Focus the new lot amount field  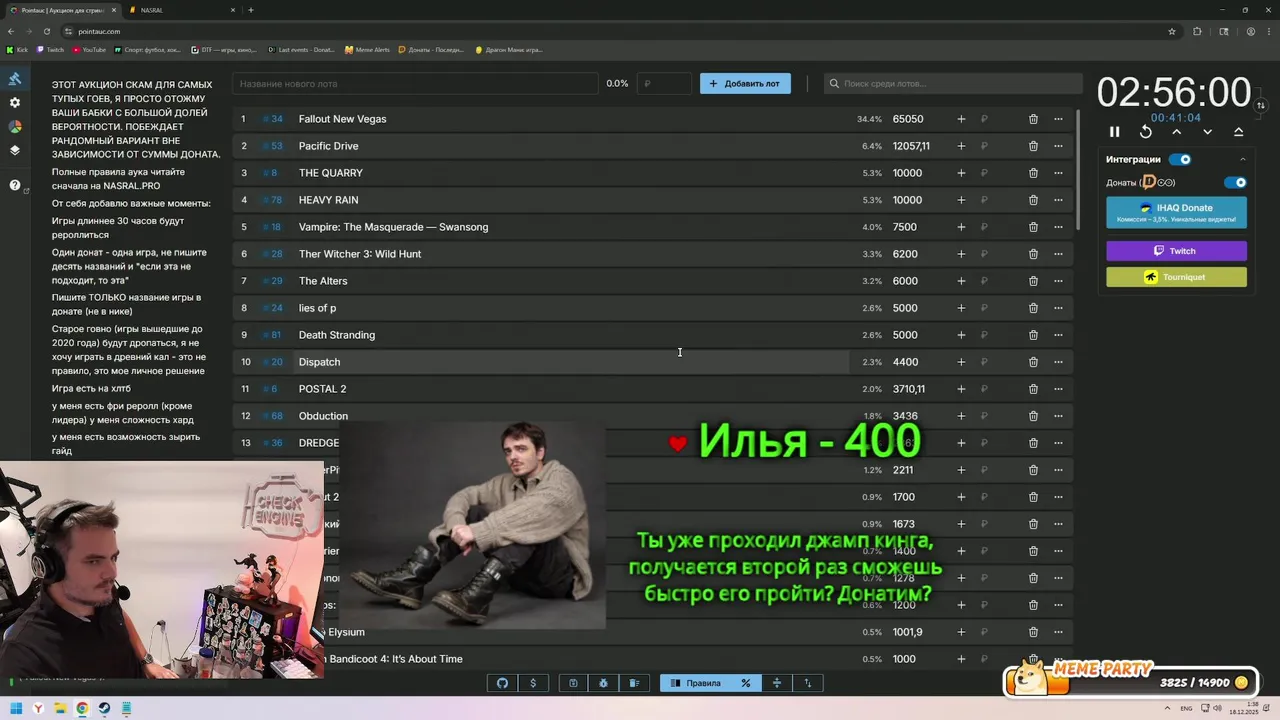pyautogui.click(x=665, y=84)
